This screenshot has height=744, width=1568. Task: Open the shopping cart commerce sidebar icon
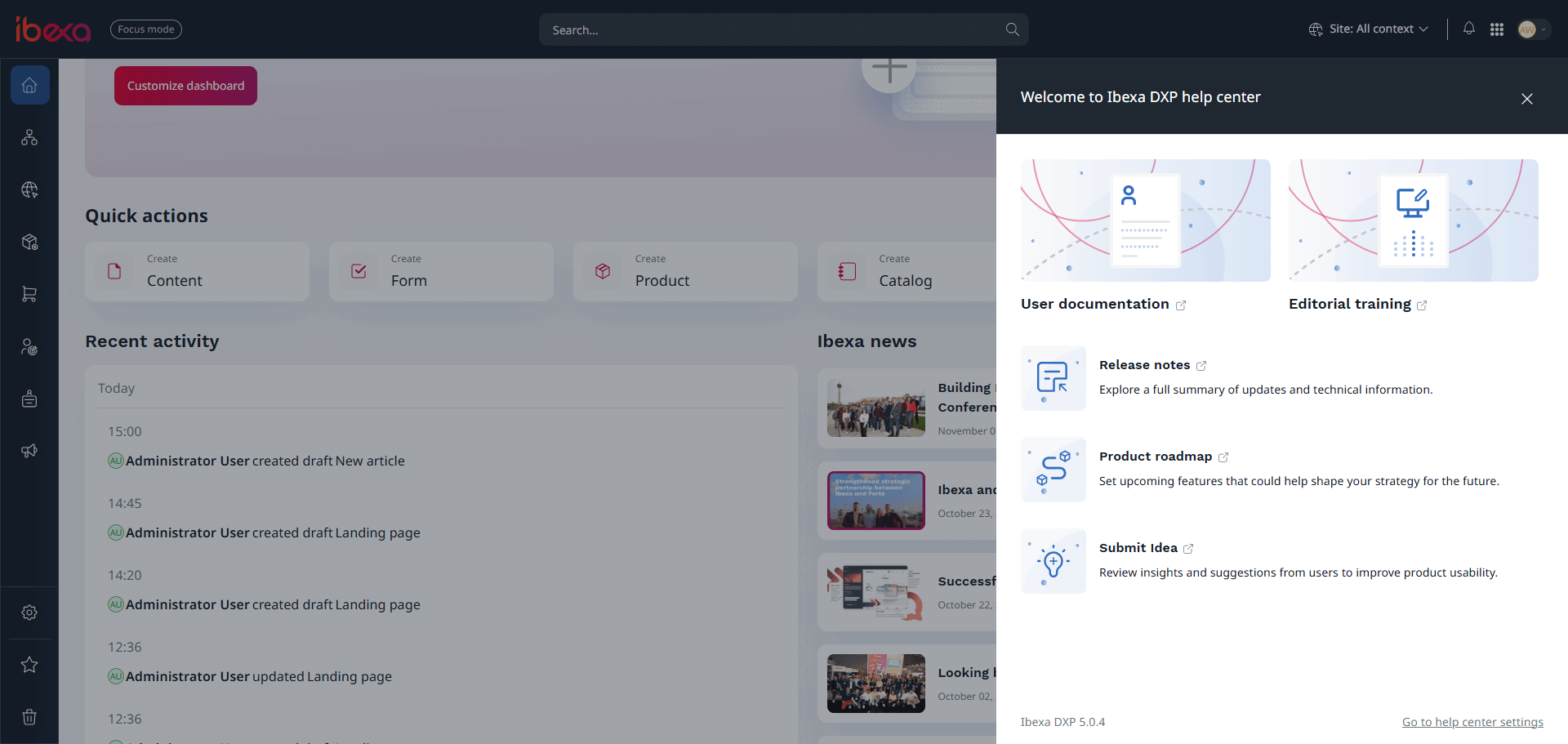pyautogui.click(x=29, y=294)
